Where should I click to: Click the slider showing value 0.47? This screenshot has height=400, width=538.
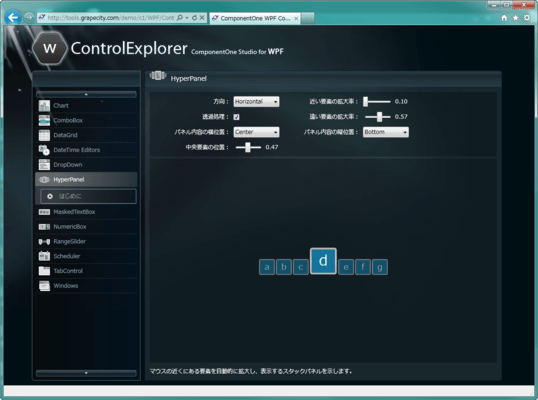tap(248, 148)
